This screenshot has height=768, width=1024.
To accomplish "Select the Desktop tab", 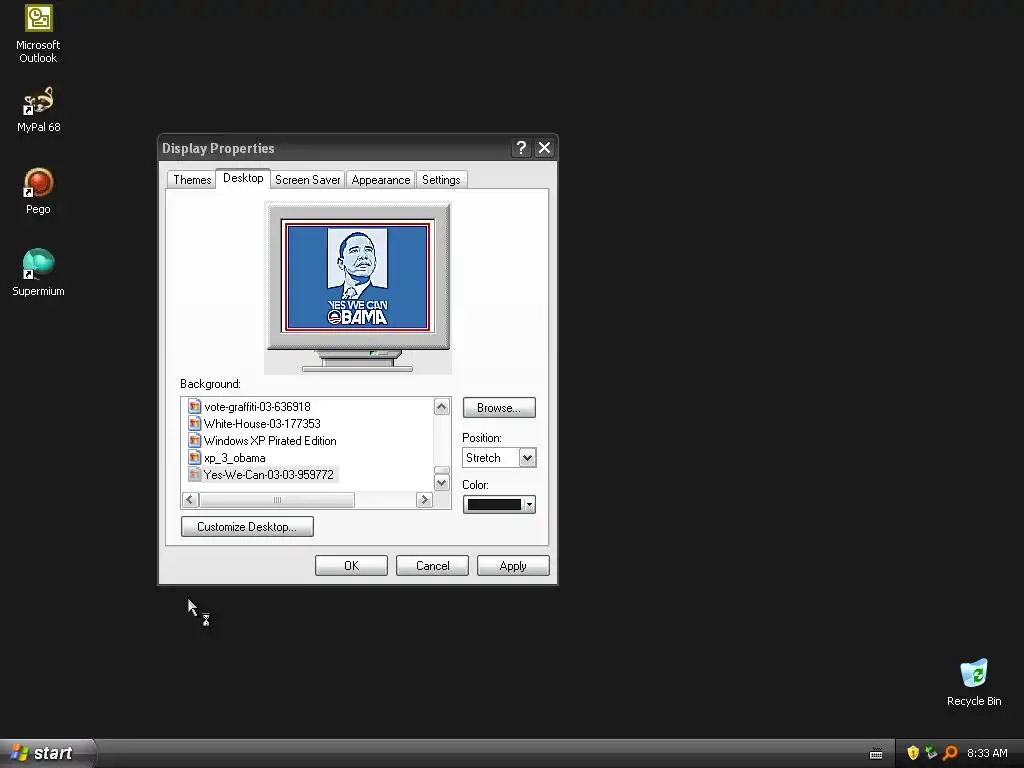I will click(243, 178).
